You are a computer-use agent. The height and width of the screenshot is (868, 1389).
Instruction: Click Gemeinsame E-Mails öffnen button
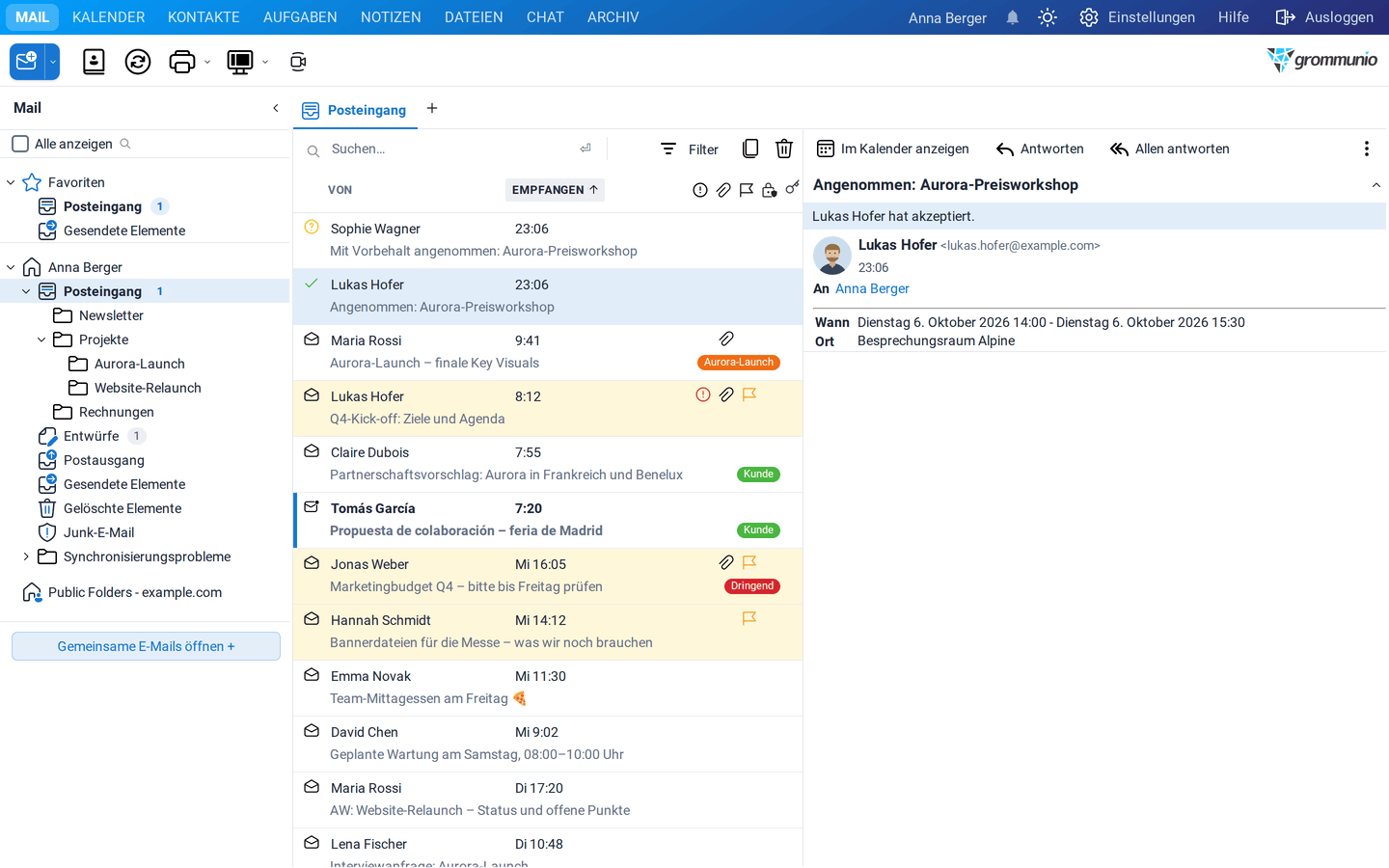[x=146, y=646]
